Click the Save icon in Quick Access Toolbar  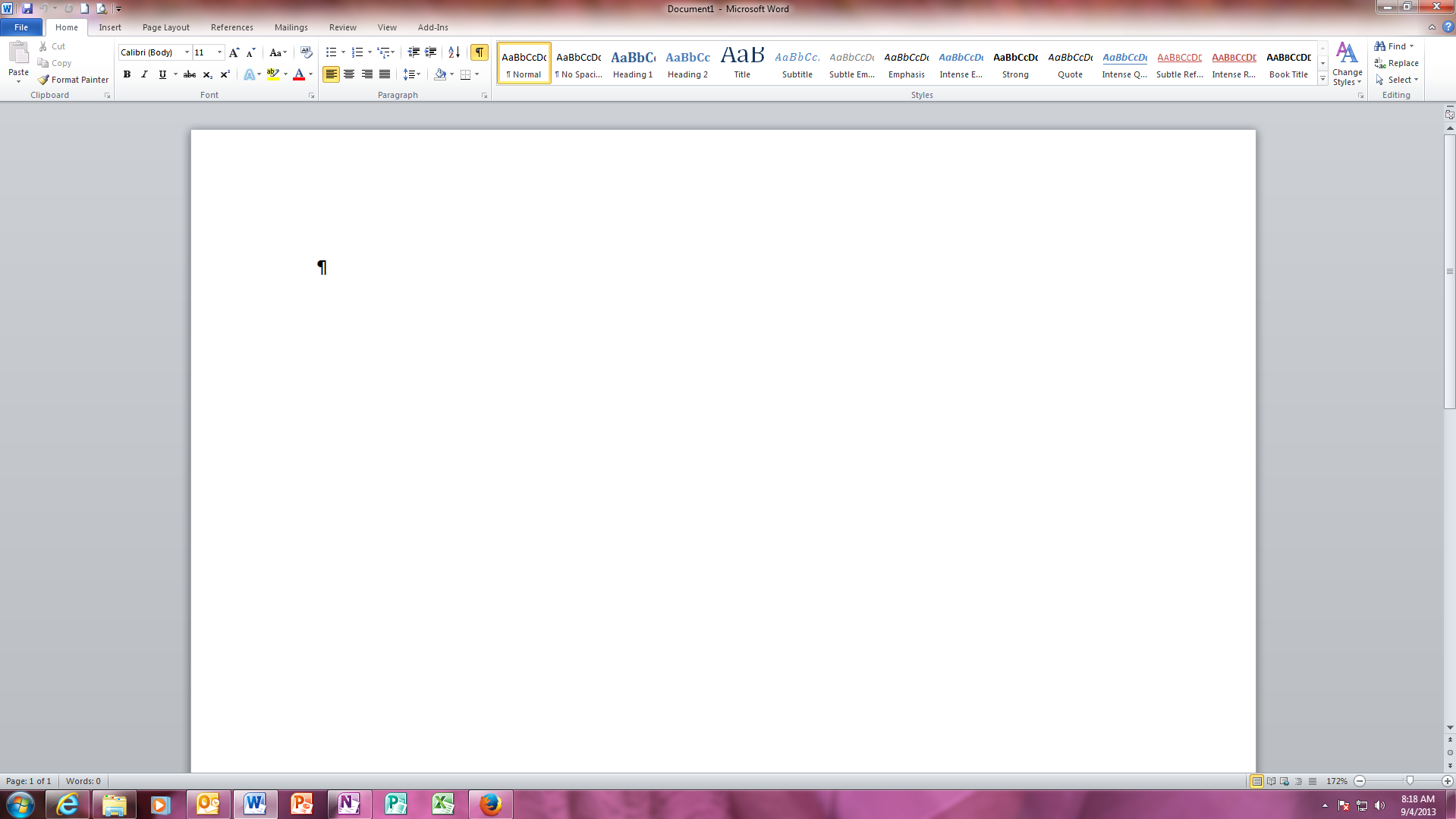tap(27, 8)
